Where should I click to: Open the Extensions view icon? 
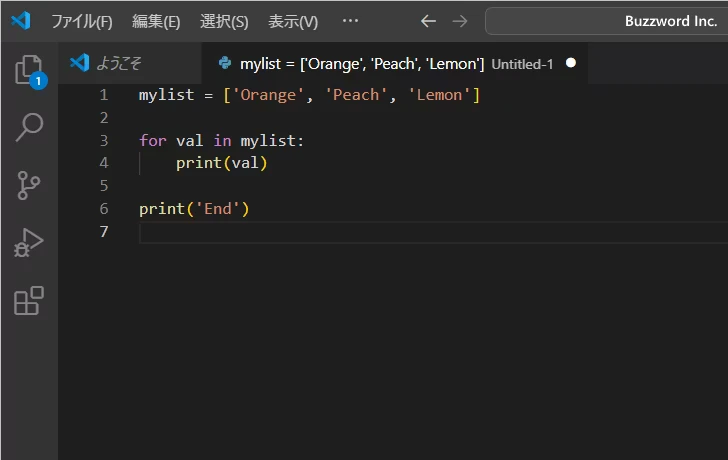29,300
